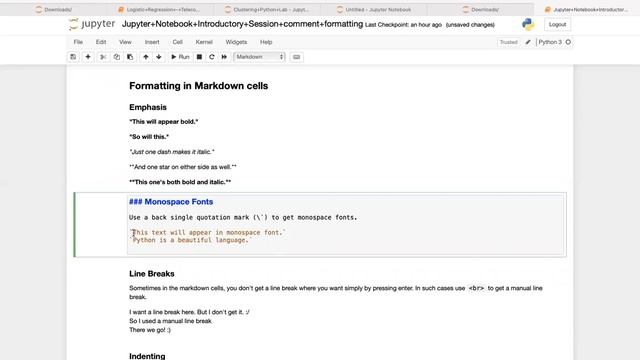Open the Help menu
This screenshot has height=360, width=640.
tap(266, 42)
